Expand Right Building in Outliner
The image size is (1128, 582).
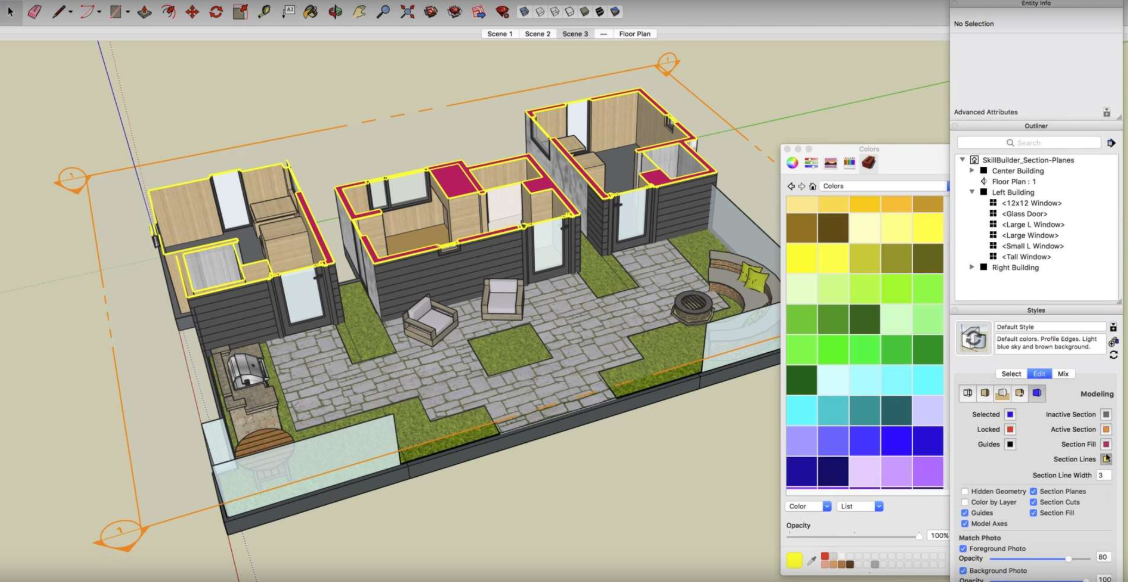pos(972,268)
